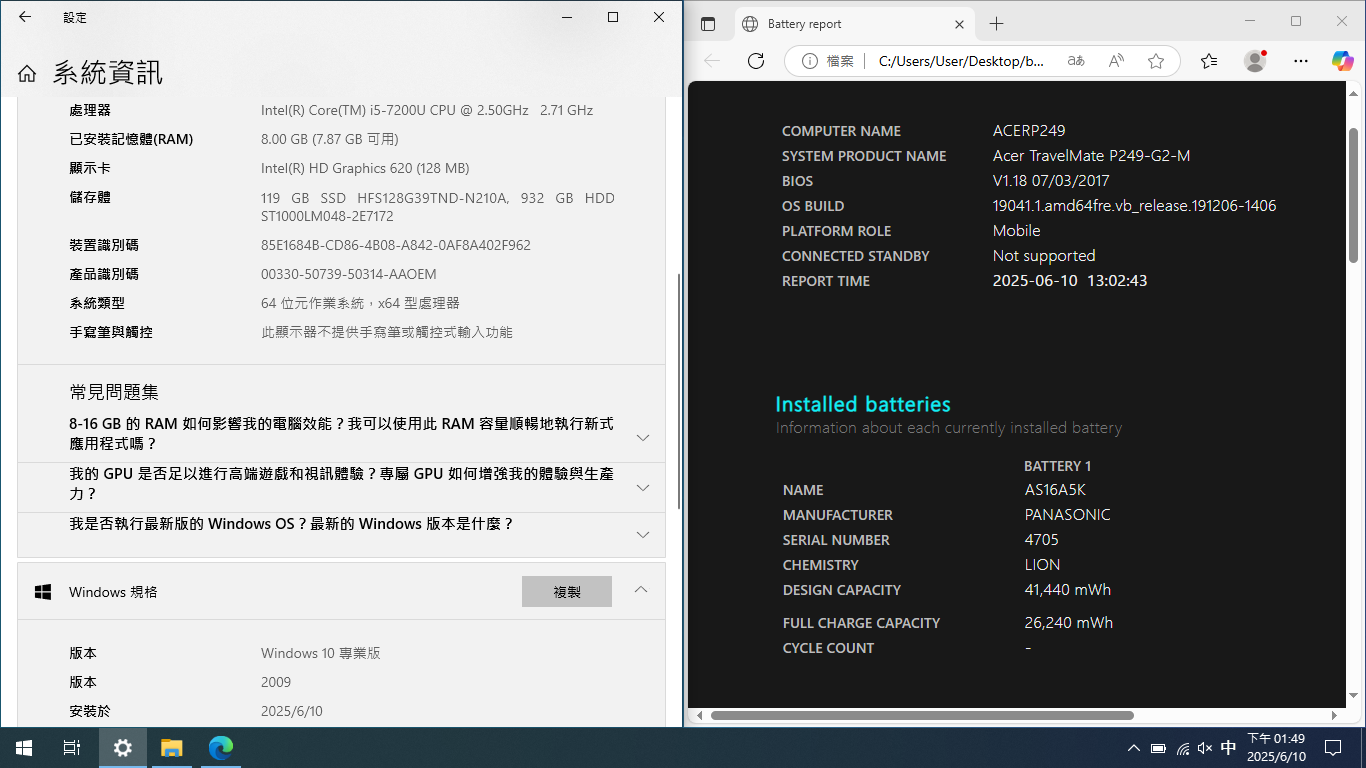This screenshot has height=768, width=1366.
Task: Click the network icon in system tray
Action: 1183,748
